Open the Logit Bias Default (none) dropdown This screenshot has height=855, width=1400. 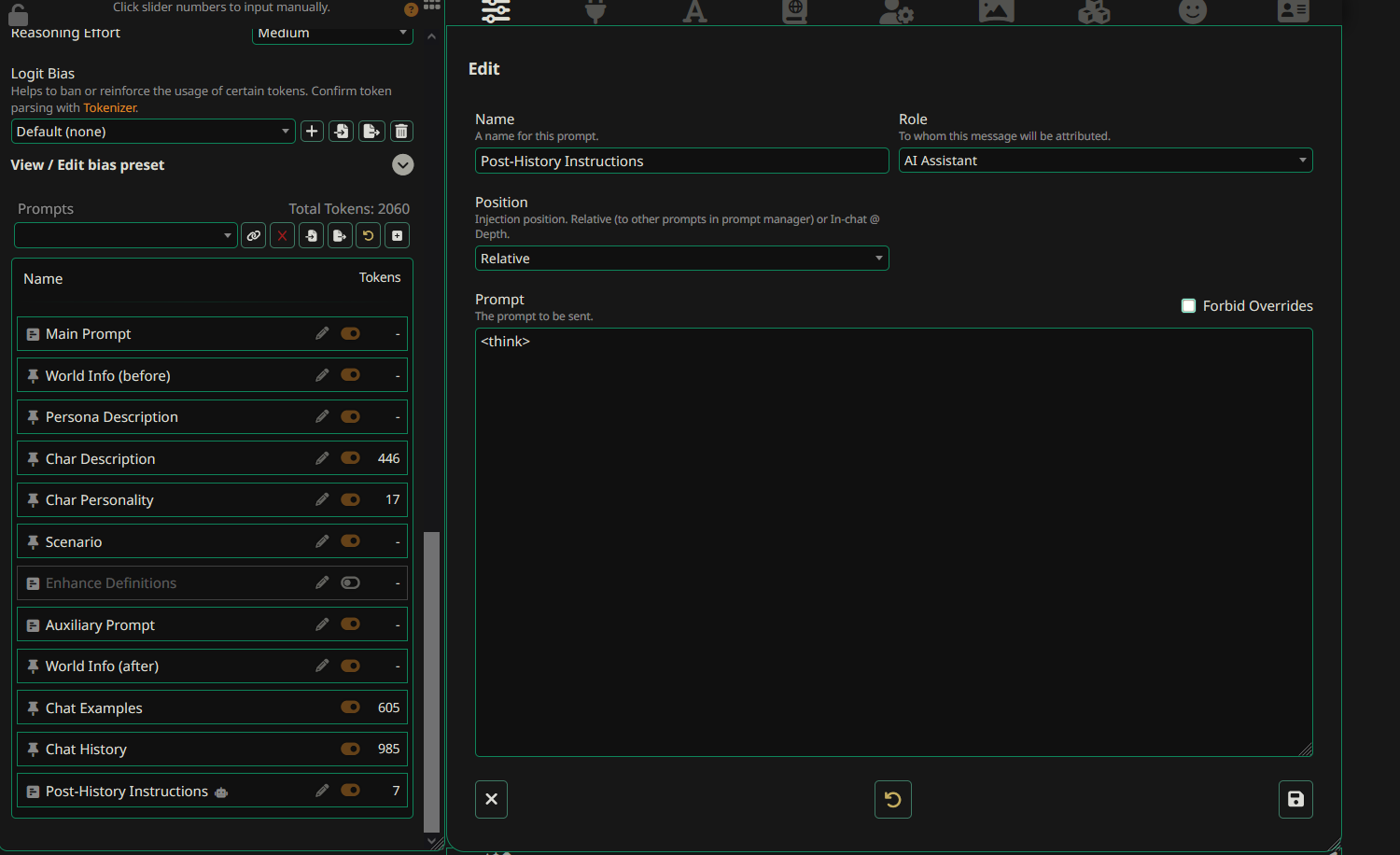153,132
